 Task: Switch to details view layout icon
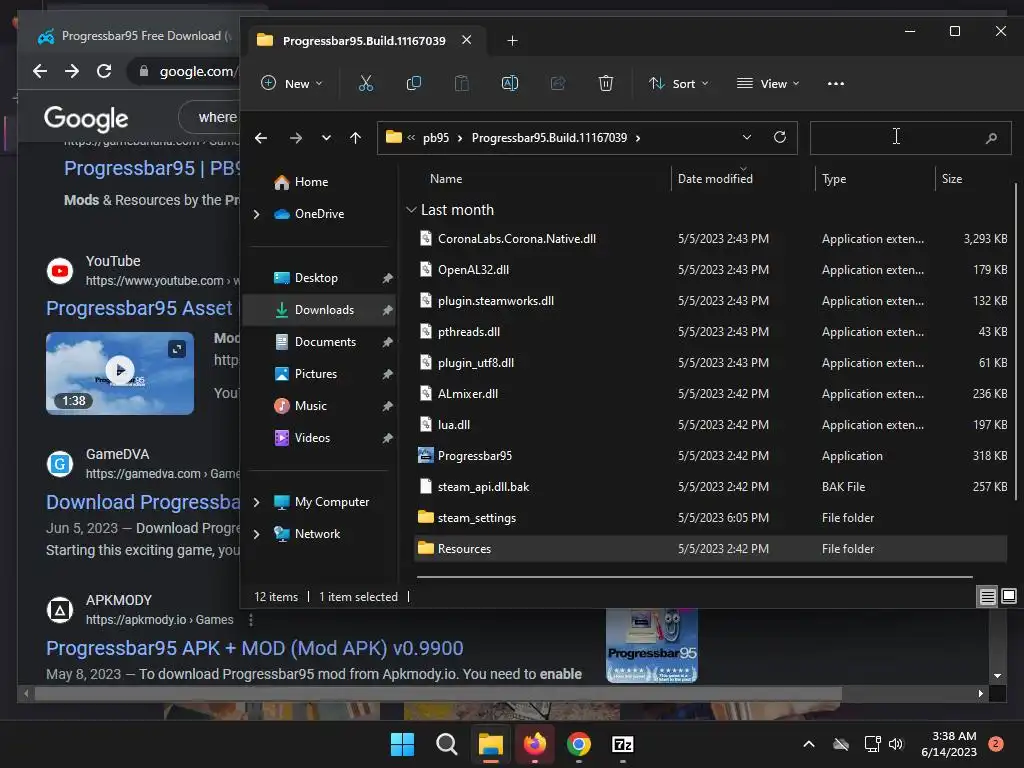(987, 596)
